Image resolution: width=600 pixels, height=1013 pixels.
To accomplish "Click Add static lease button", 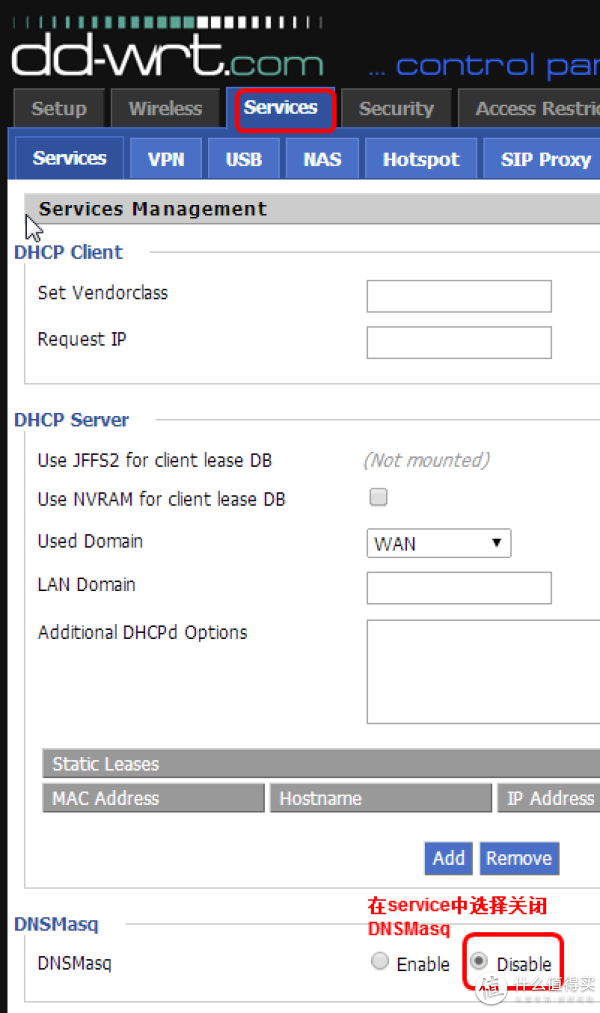I will pos(448,858).
